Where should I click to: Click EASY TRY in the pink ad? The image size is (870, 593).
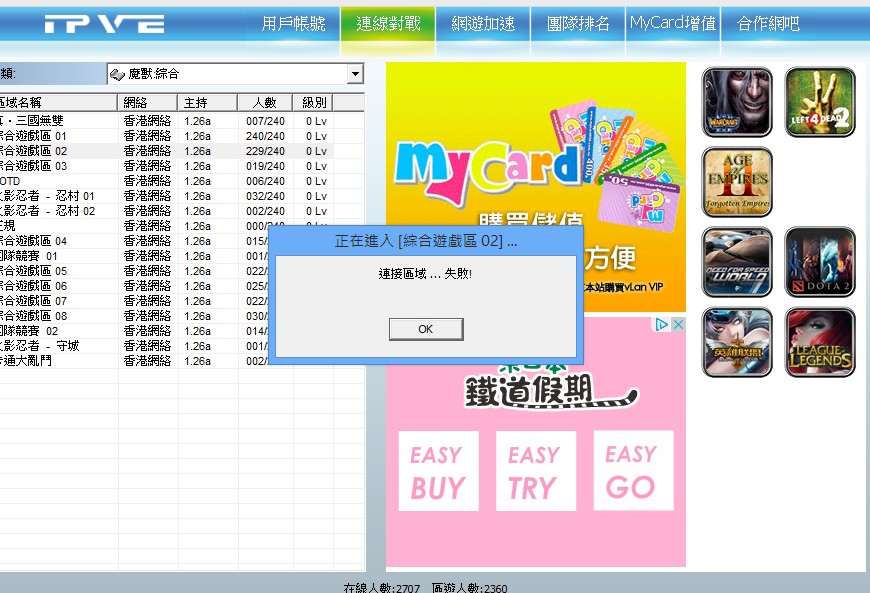535,471
